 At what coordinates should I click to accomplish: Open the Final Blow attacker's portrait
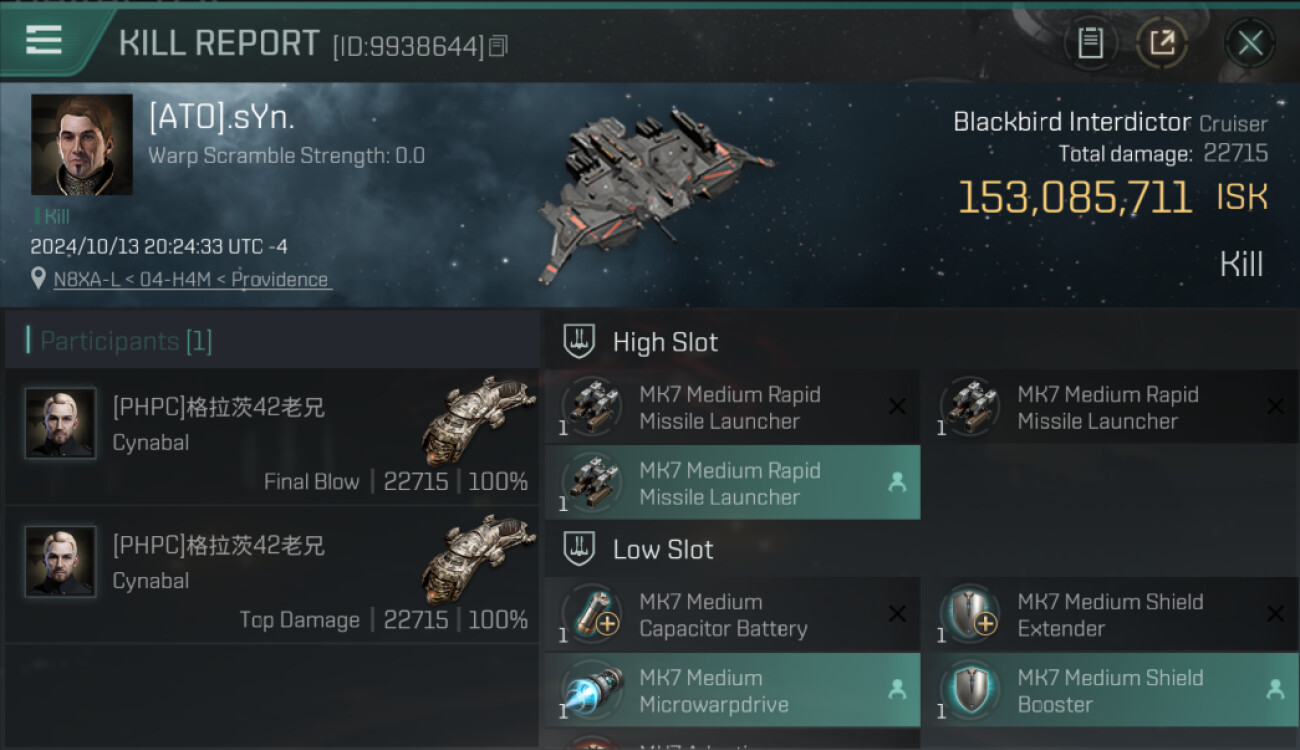(x=61, y=423)
